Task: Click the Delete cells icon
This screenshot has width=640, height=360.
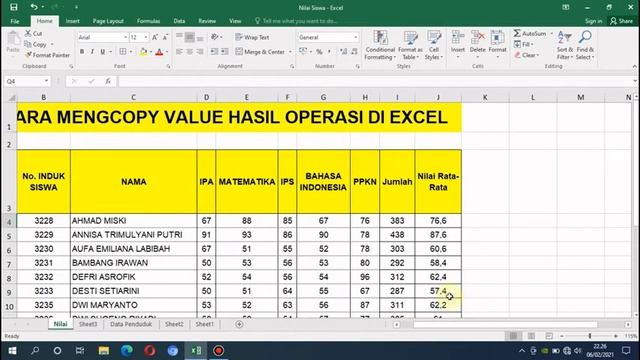Action: (x=477, y=38)
